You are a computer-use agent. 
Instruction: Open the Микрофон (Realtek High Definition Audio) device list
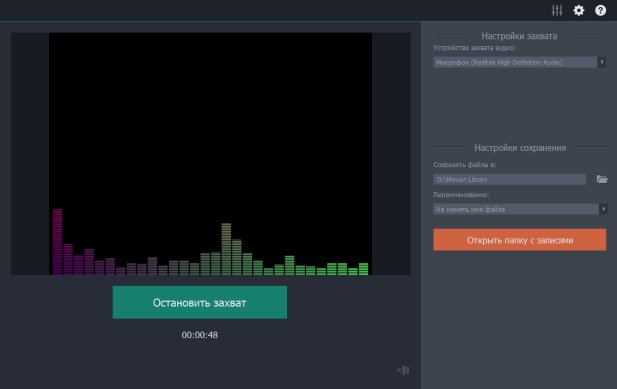pyautogui.click(x=515, y=62)
